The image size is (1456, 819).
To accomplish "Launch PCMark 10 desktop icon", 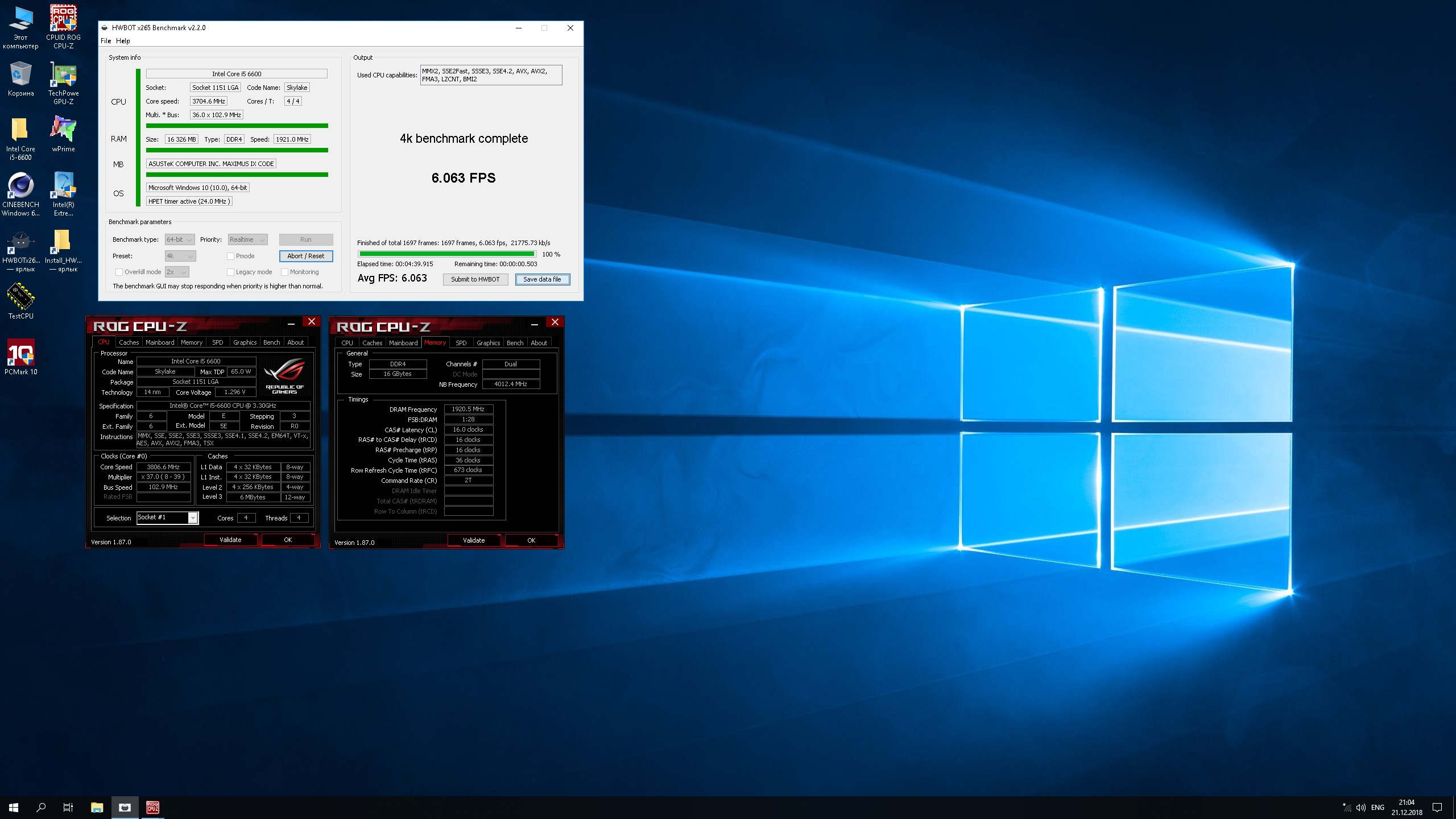I will (20, 357).
